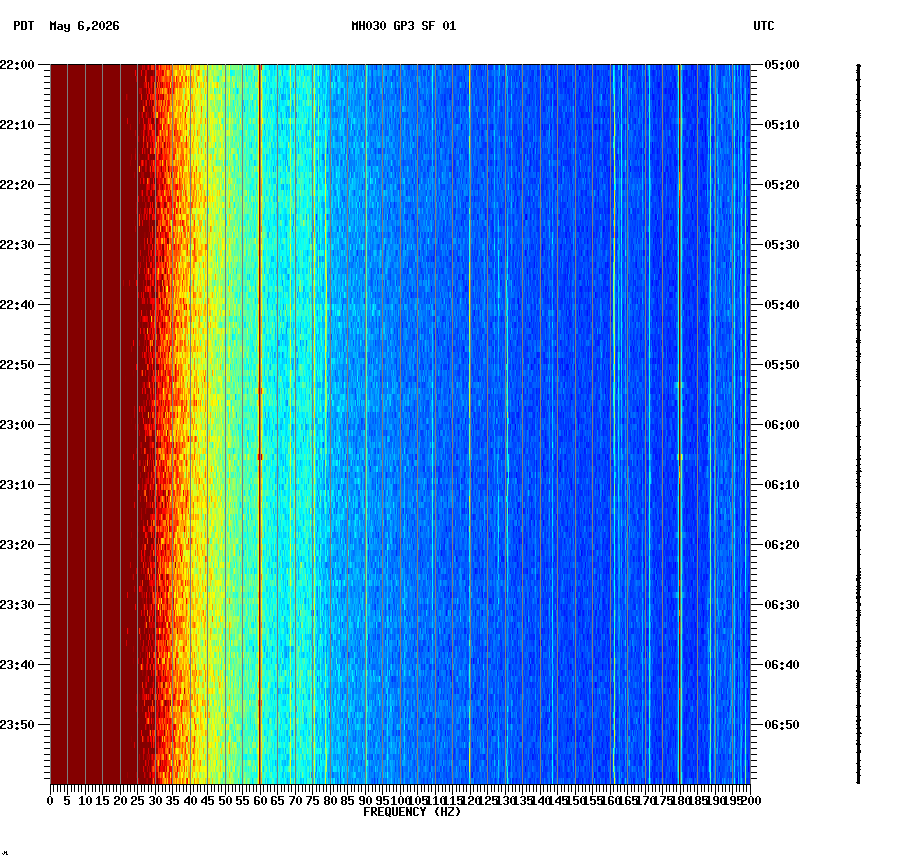This screenshot has height=864, width=902.
Task: Click the 0 Hz frequency axis label
Action: (50, 800)
